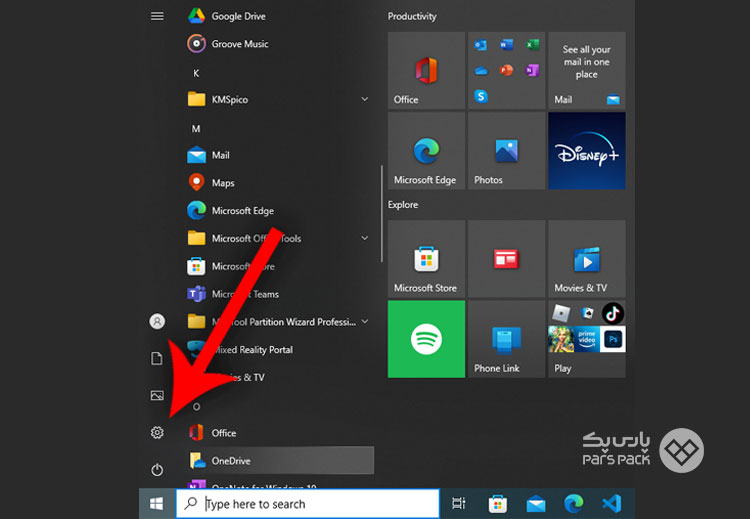Viewport: 750px width, 519px height.
Task: Jump to letter M section header
Action: click(x=196, y=129)
